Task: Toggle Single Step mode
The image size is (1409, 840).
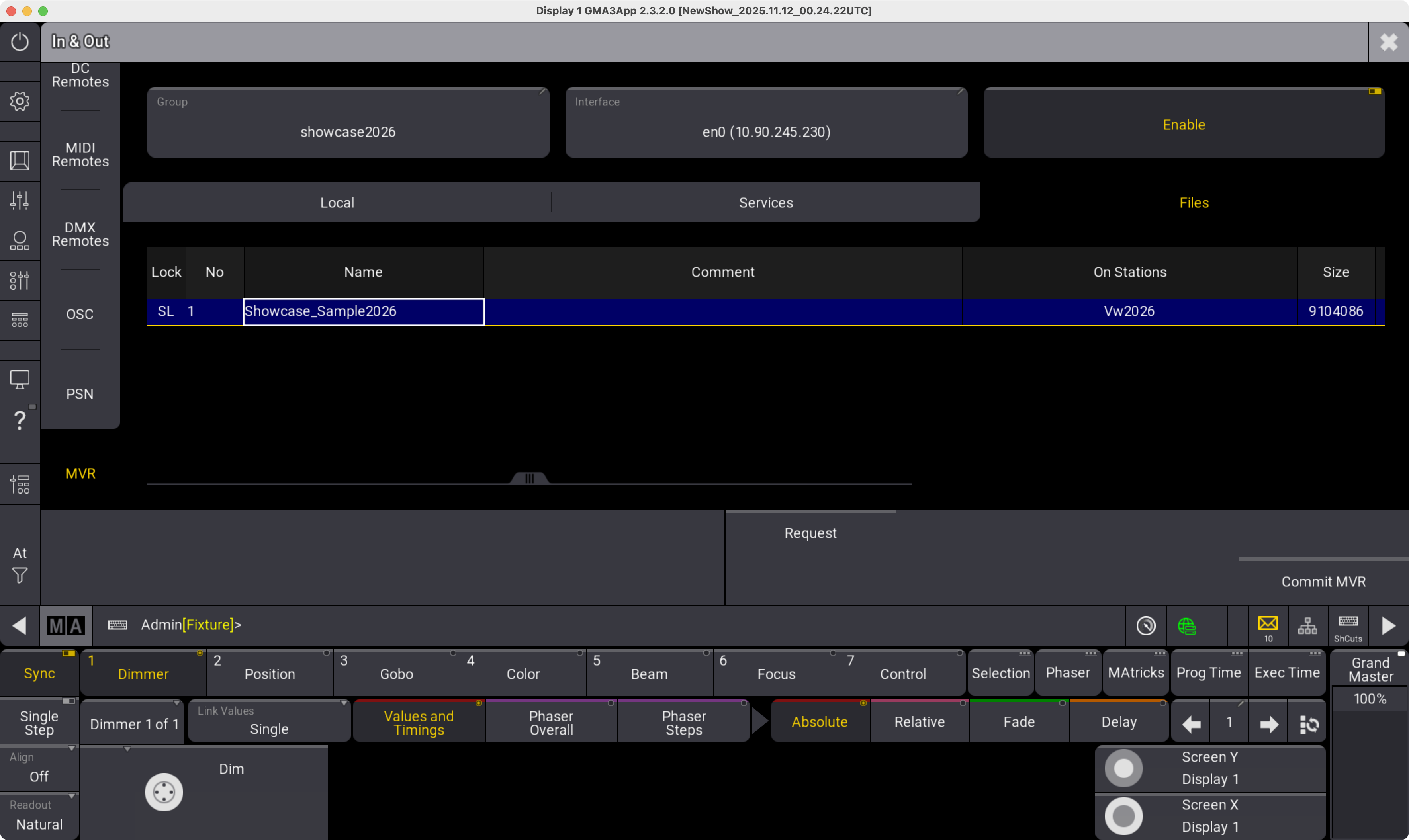Action: tap(39, 723)
